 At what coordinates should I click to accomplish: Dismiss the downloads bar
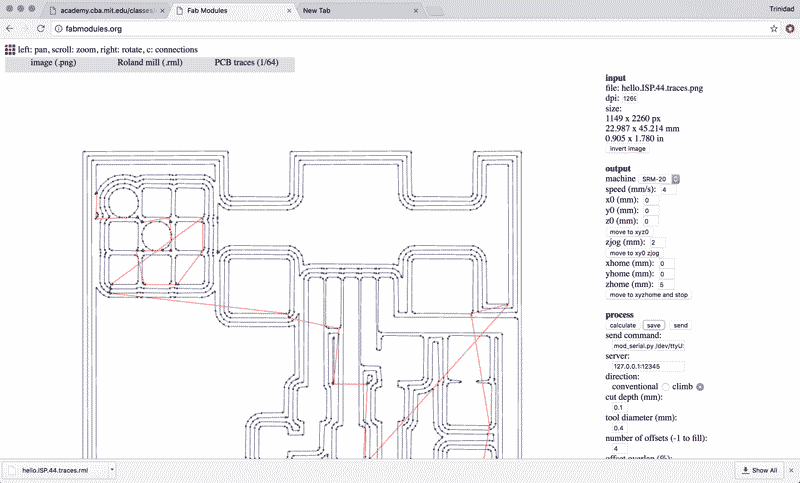tap(791, 470)
